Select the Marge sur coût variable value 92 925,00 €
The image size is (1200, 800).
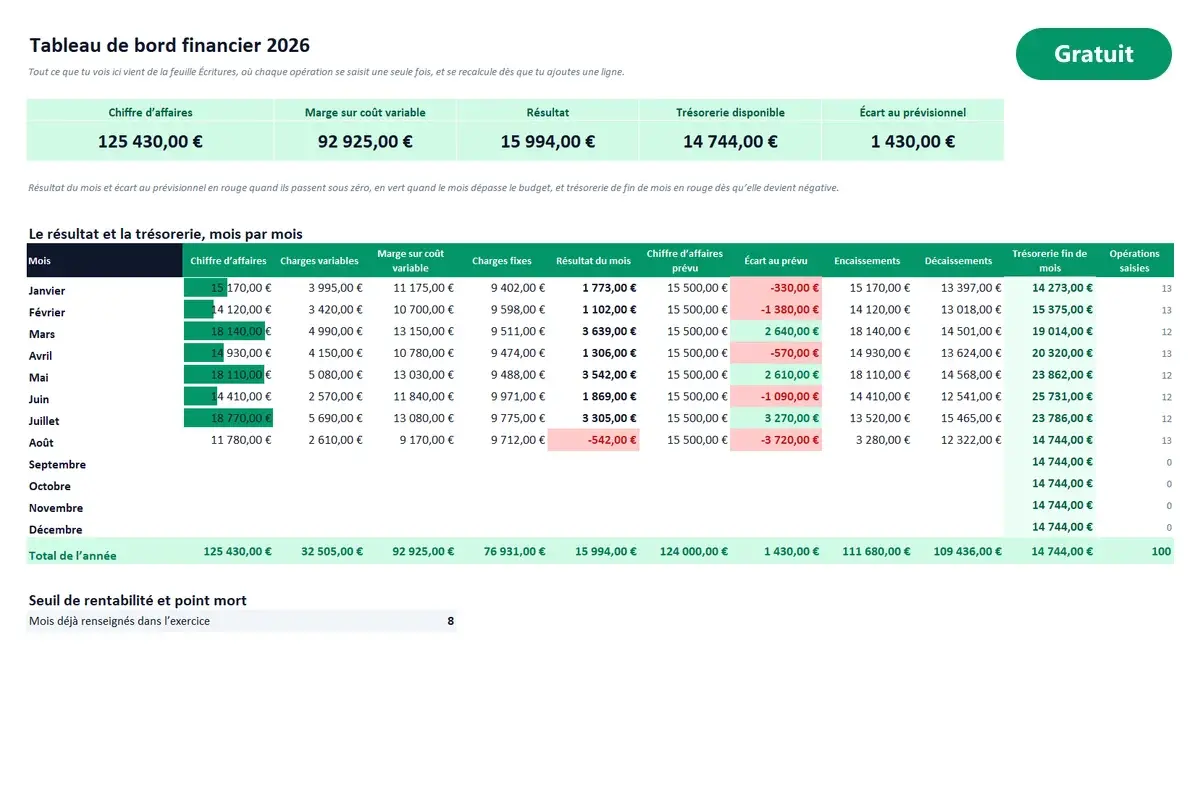(365, 141)
